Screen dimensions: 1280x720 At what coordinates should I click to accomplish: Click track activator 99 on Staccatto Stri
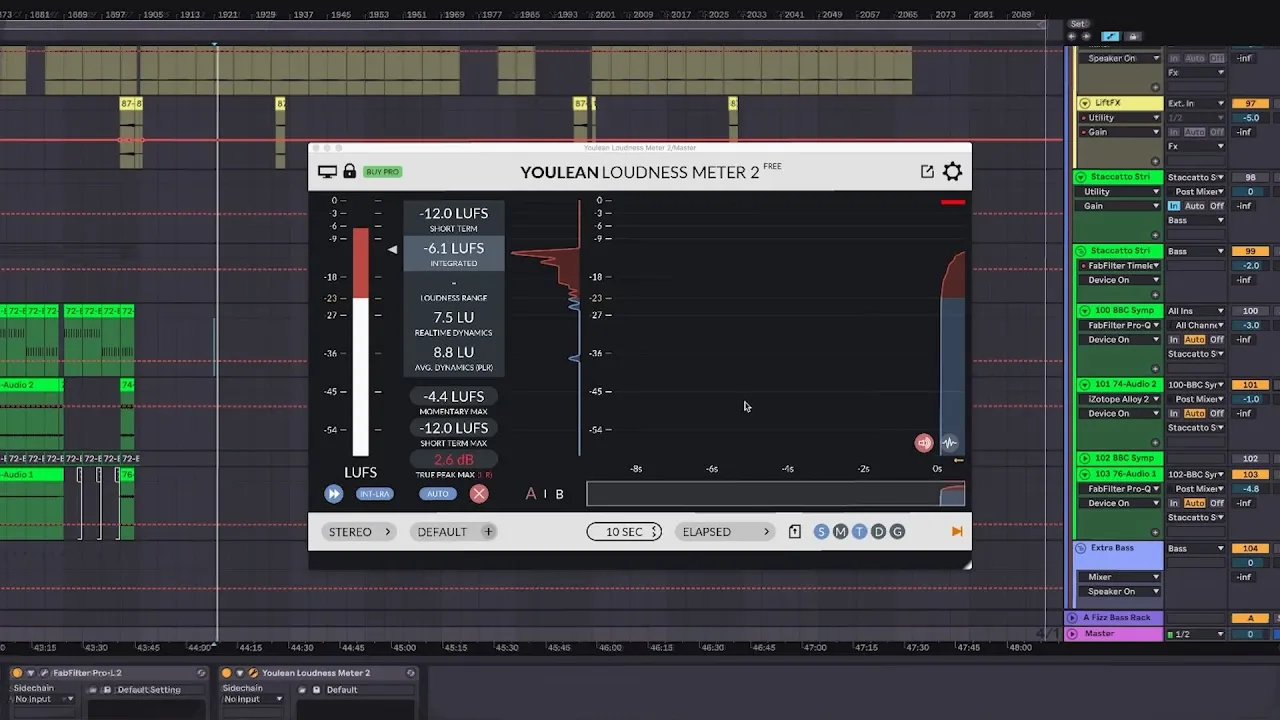pyautogui.click(x=1250, y=251)
